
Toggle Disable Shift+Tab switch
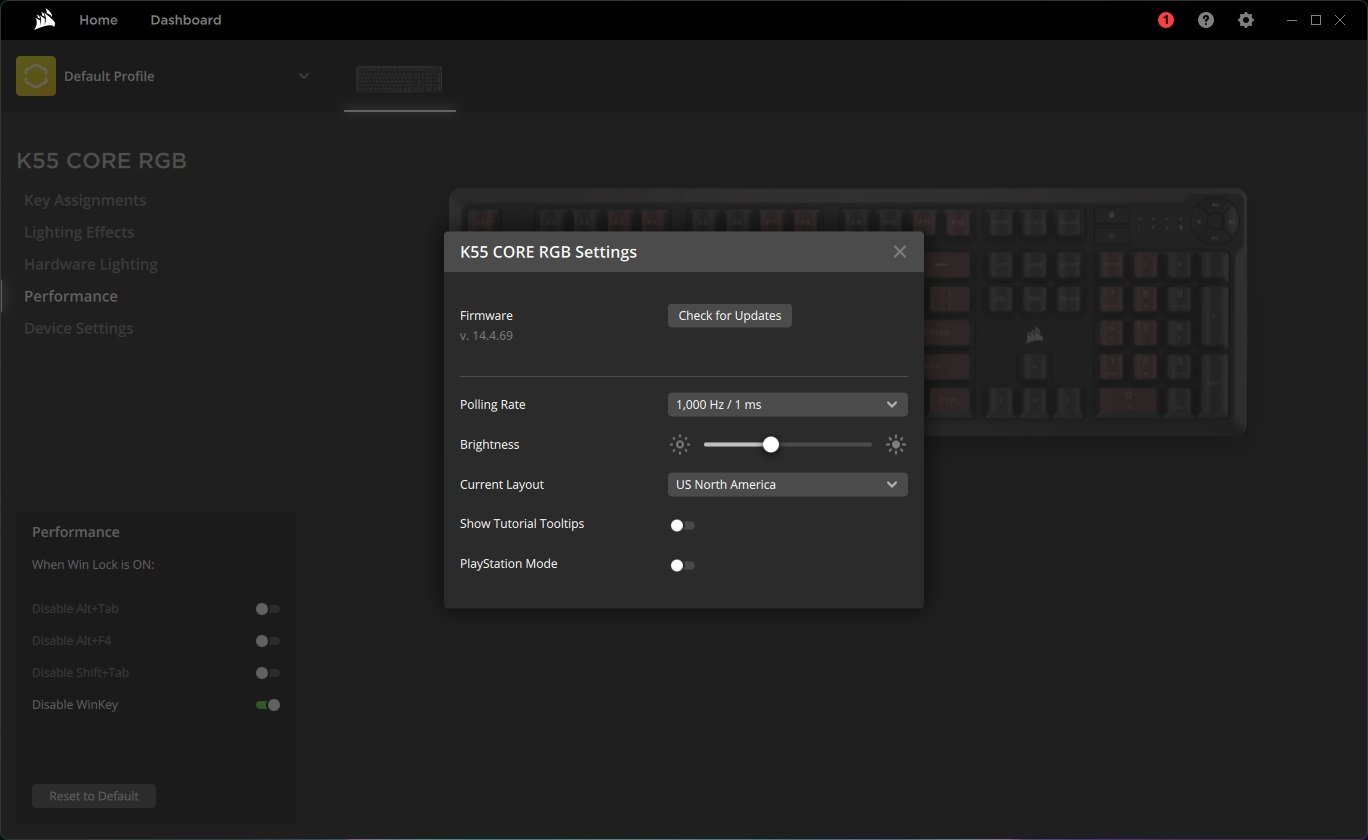tap(268, 673)
